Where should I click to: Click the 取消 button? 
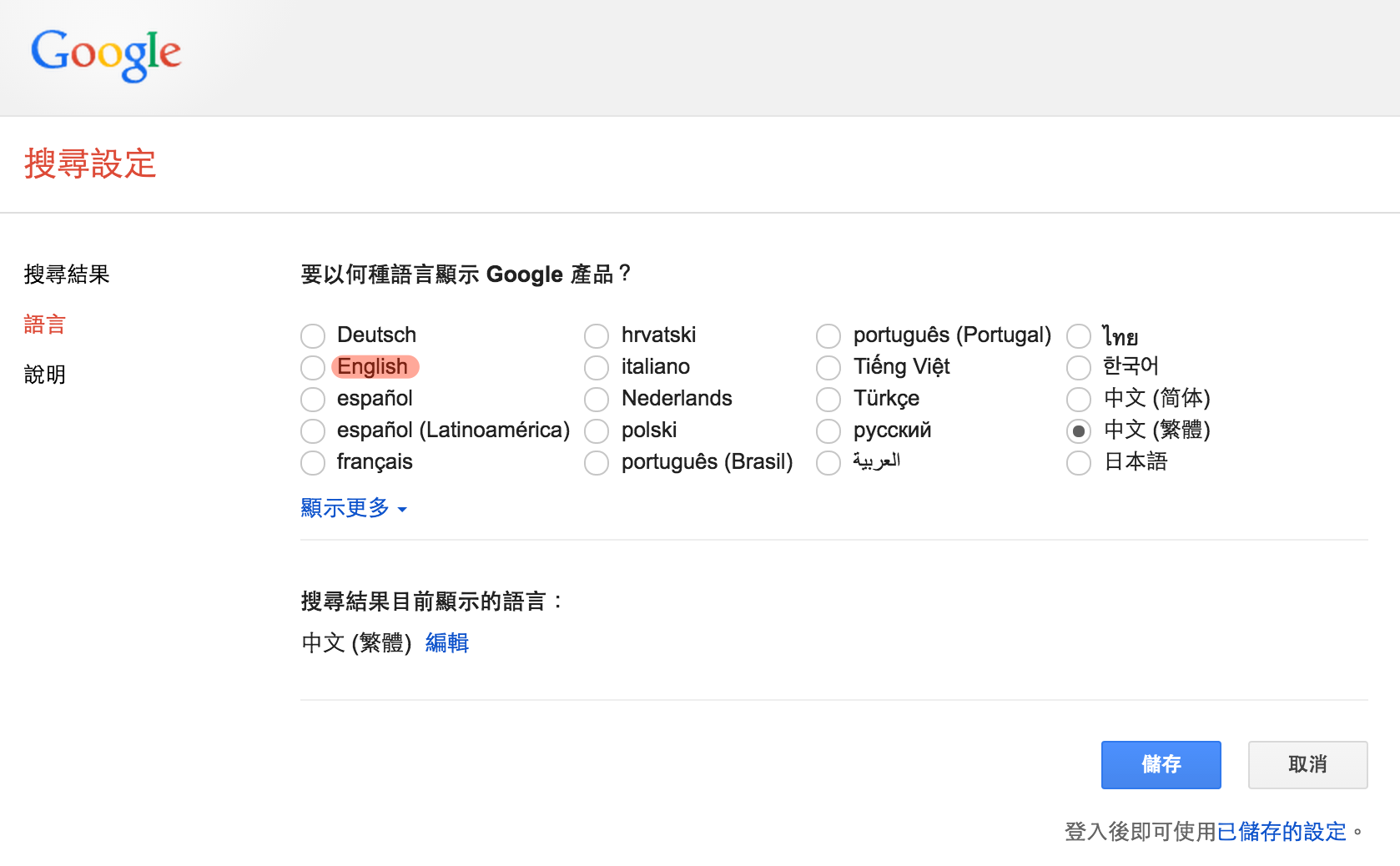click(x=1308, y=765)
